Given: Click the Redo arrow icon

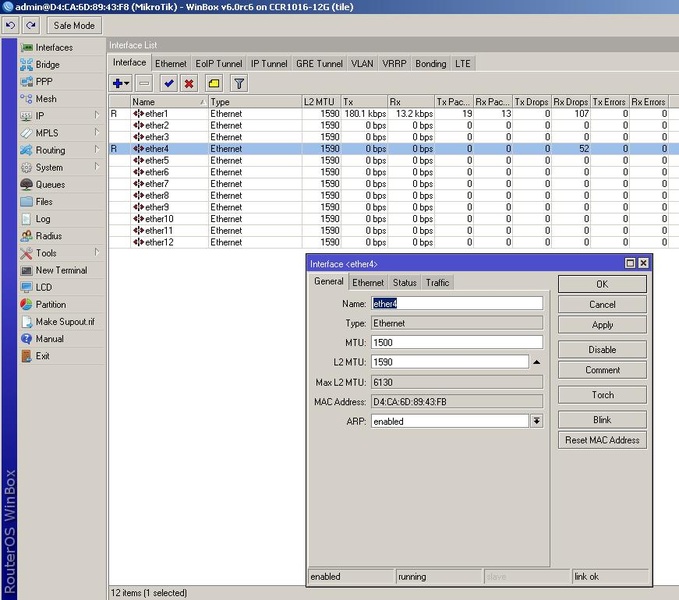Looking at the screenshot, I should pyautogui.click(x=30, y=25).
